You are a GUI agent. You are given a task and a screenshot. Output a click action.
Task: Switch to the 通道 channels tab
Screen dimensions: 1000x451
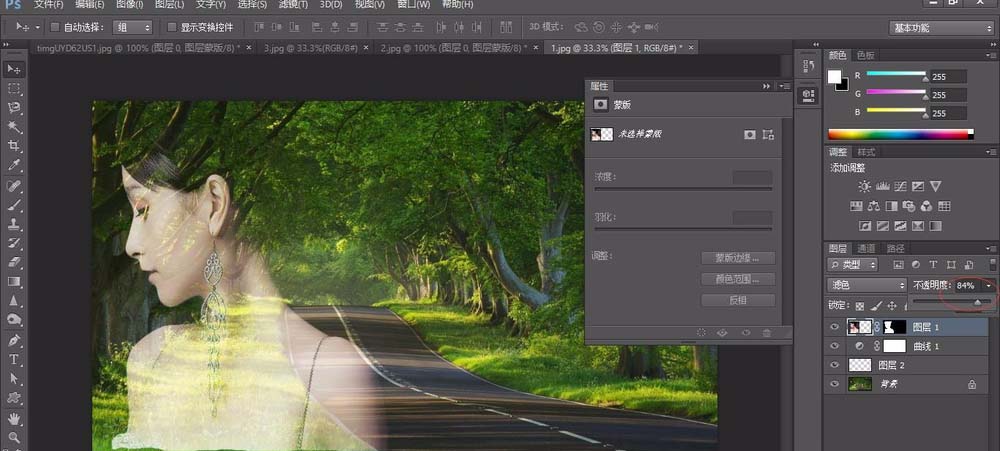click(866, 248)
